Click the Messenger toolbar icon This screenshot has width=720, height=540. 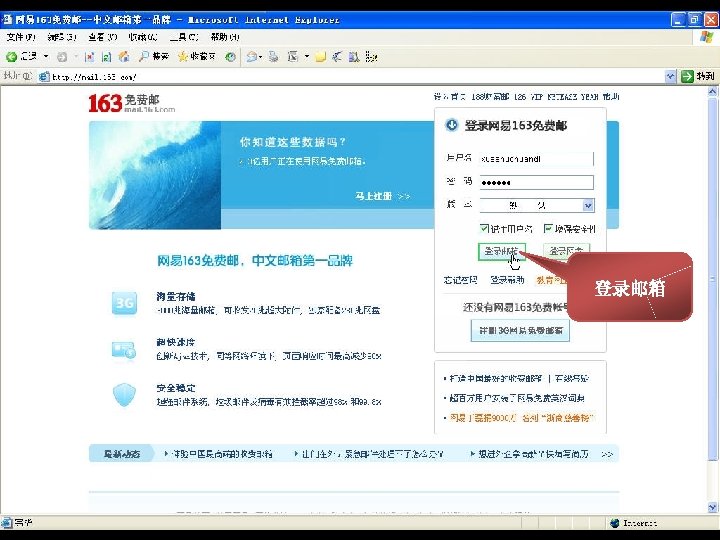point(337,56)
